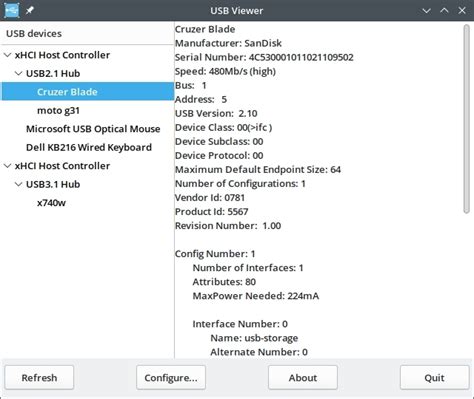Click the Vendor Id: 0781 line
Screen dimensions: 474x399
tap(210, 197)
